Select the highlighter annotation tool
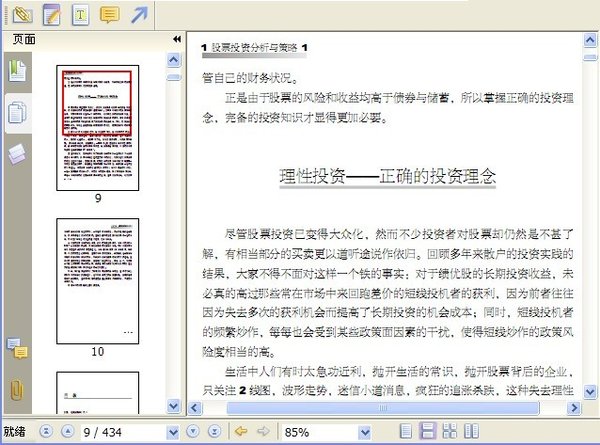This screenshot has width=600, height=445. pos(23,15)
